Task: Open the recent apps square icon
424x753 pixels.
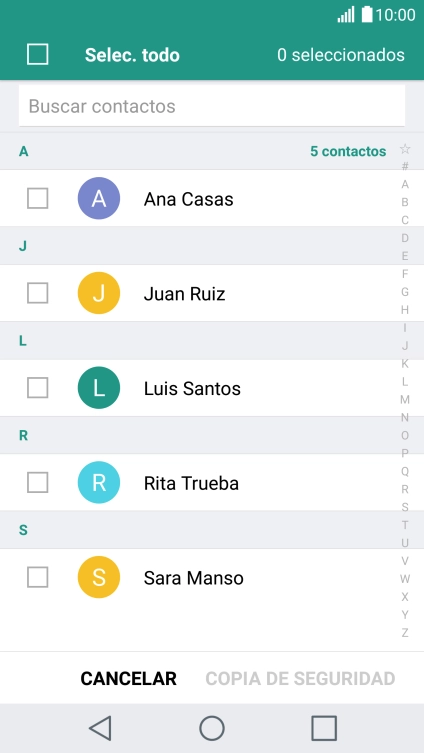Action: pyautogui.click(x=324, y=728)
